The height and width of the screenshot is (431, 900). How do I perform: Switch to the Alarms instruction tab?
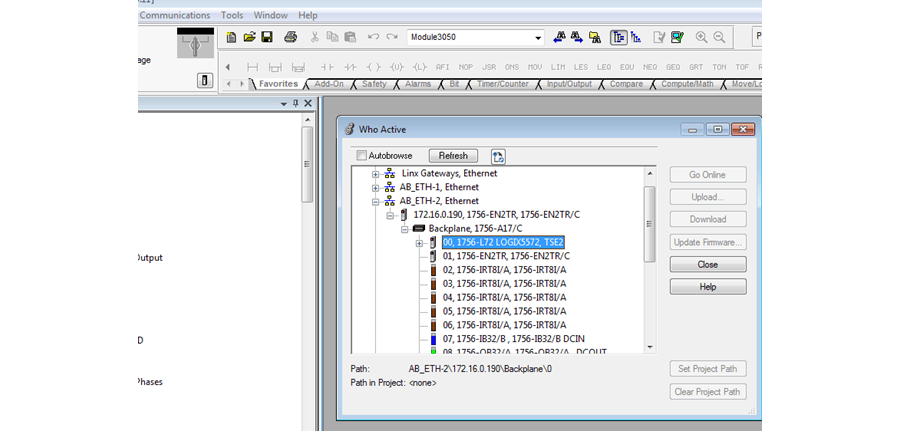click(418, 84)
